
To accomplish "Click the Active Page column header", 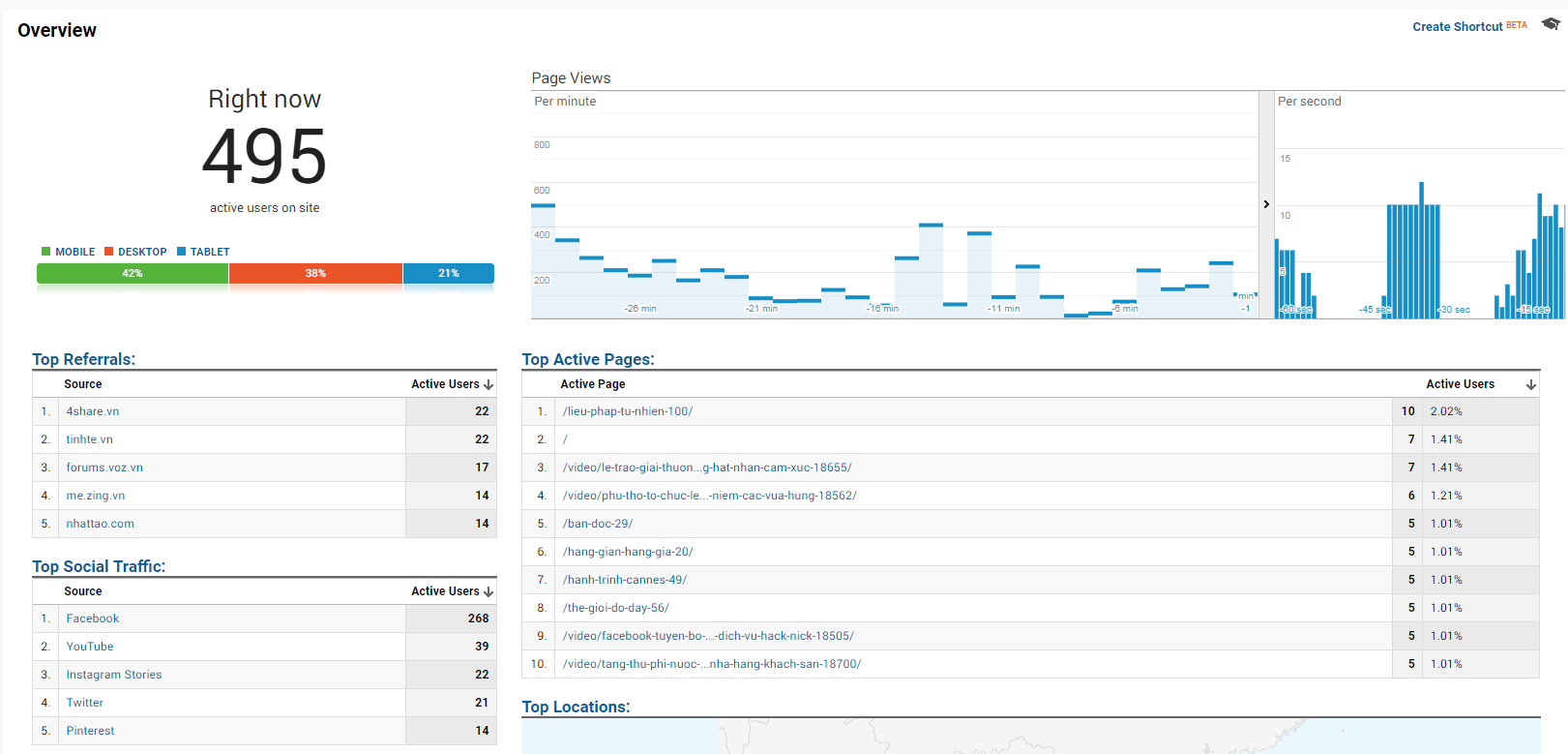I will 593,384.
